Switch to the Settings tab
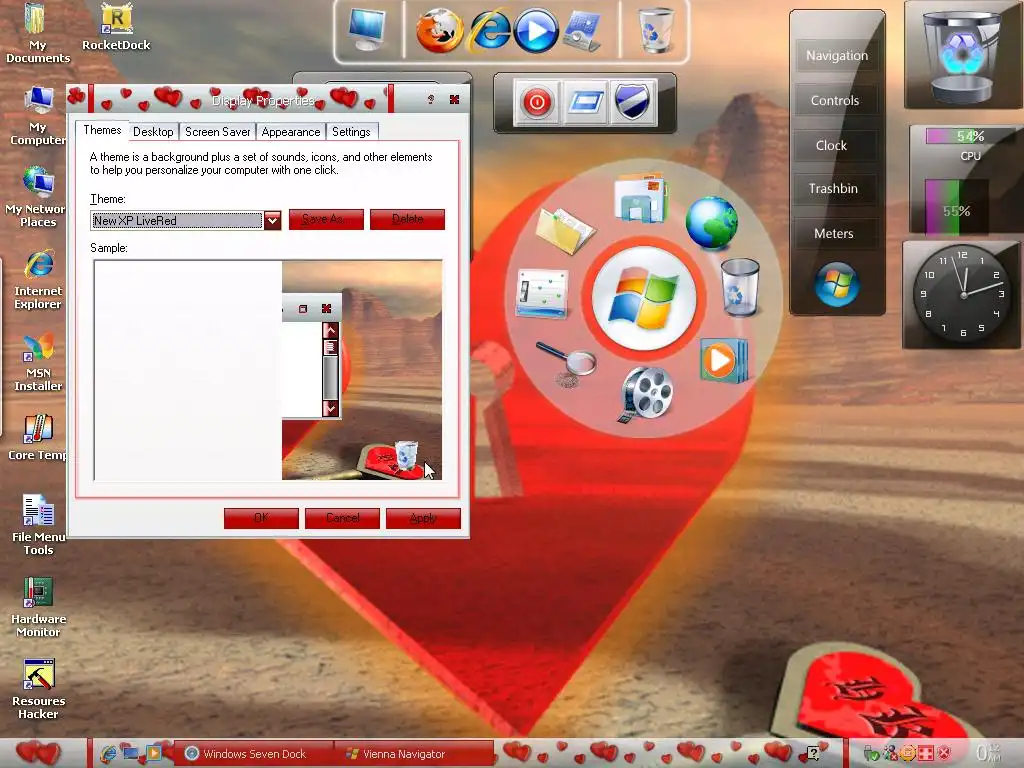The image size is (1024, 768). click(351, 132)
